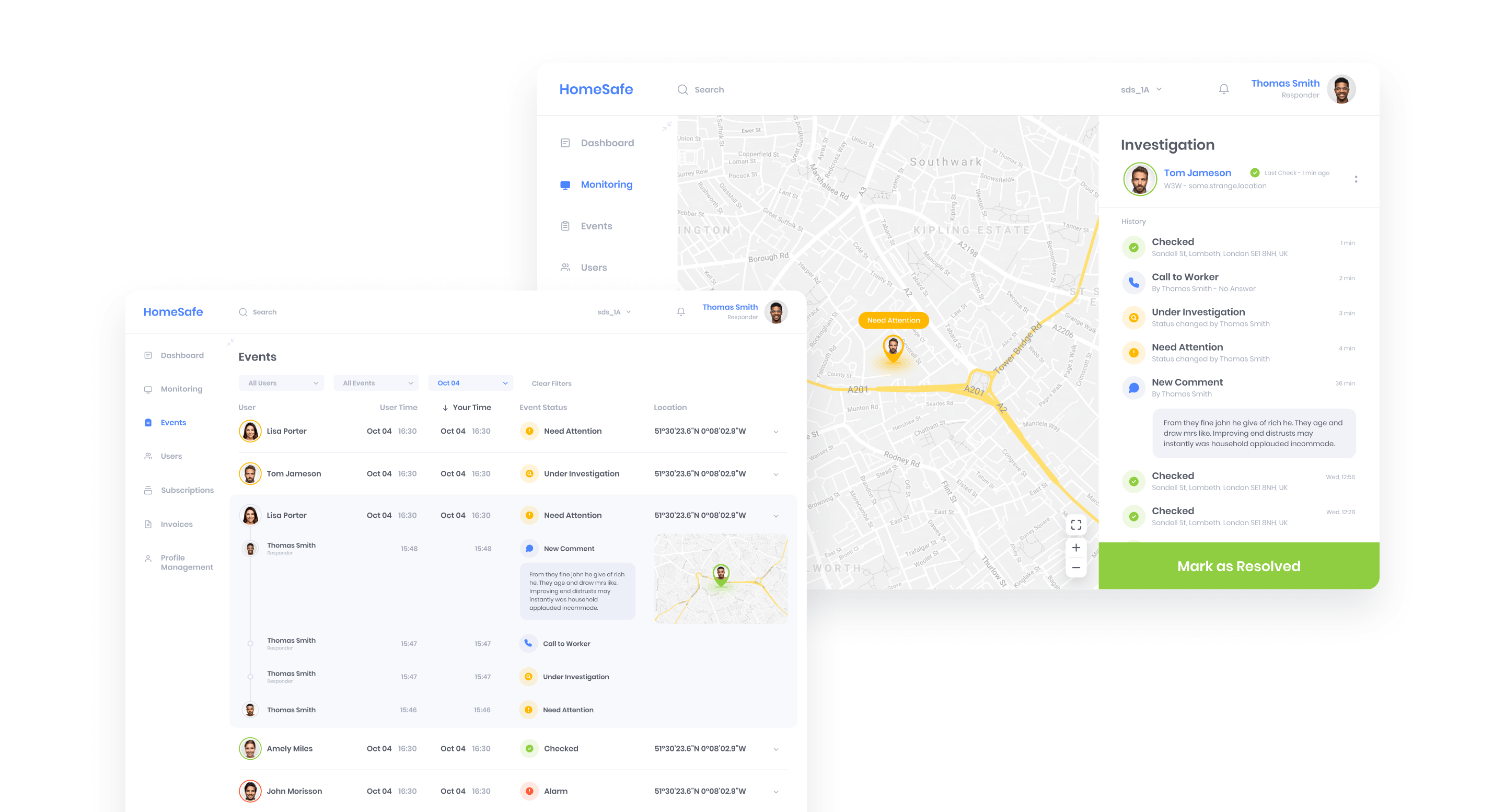Click Clear Filters link
This screenshot has height=812, width=1505.
551,383
